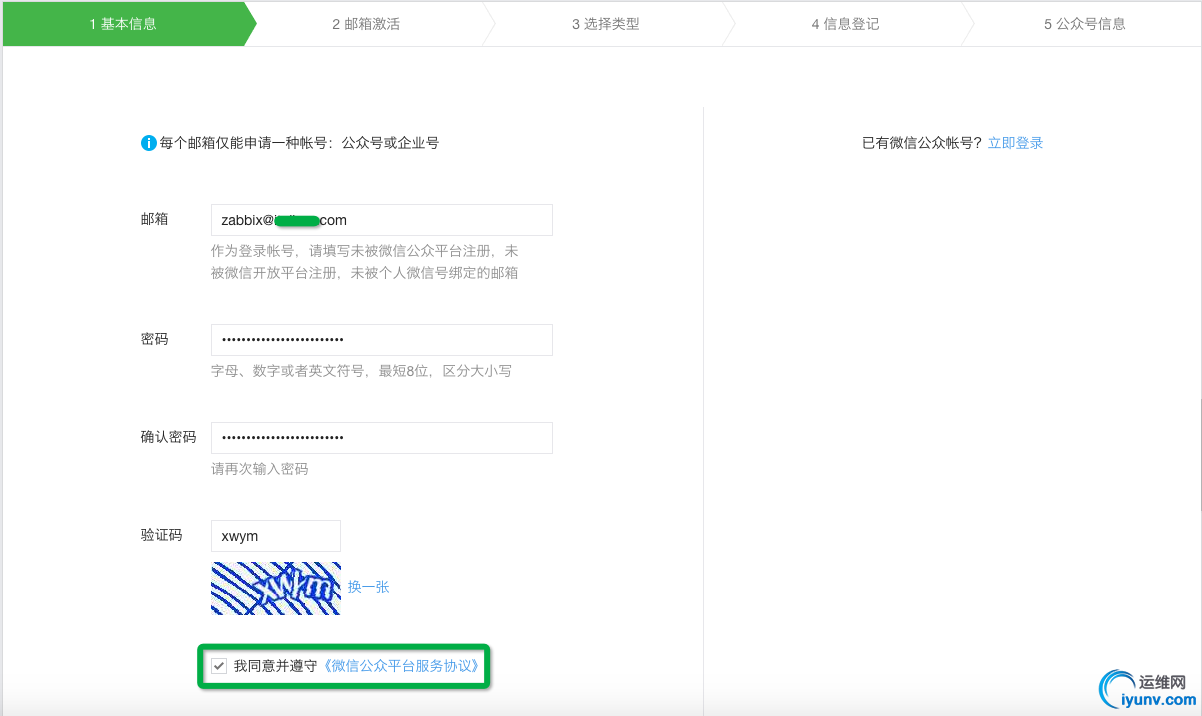
Task: Click the 验证码 input containing xwym
Action: click(x=276, y=536)
